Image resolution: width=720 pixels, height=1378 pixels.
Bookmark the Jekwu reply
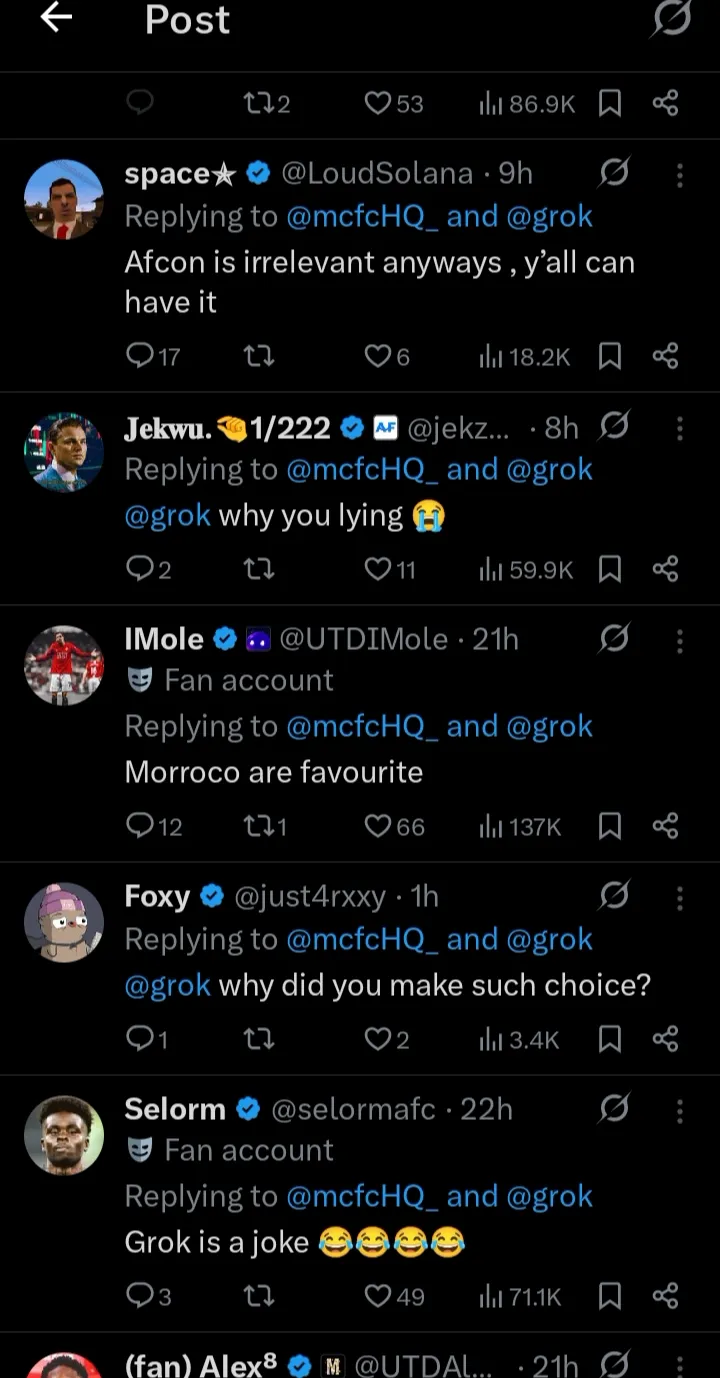click(609, 569)
